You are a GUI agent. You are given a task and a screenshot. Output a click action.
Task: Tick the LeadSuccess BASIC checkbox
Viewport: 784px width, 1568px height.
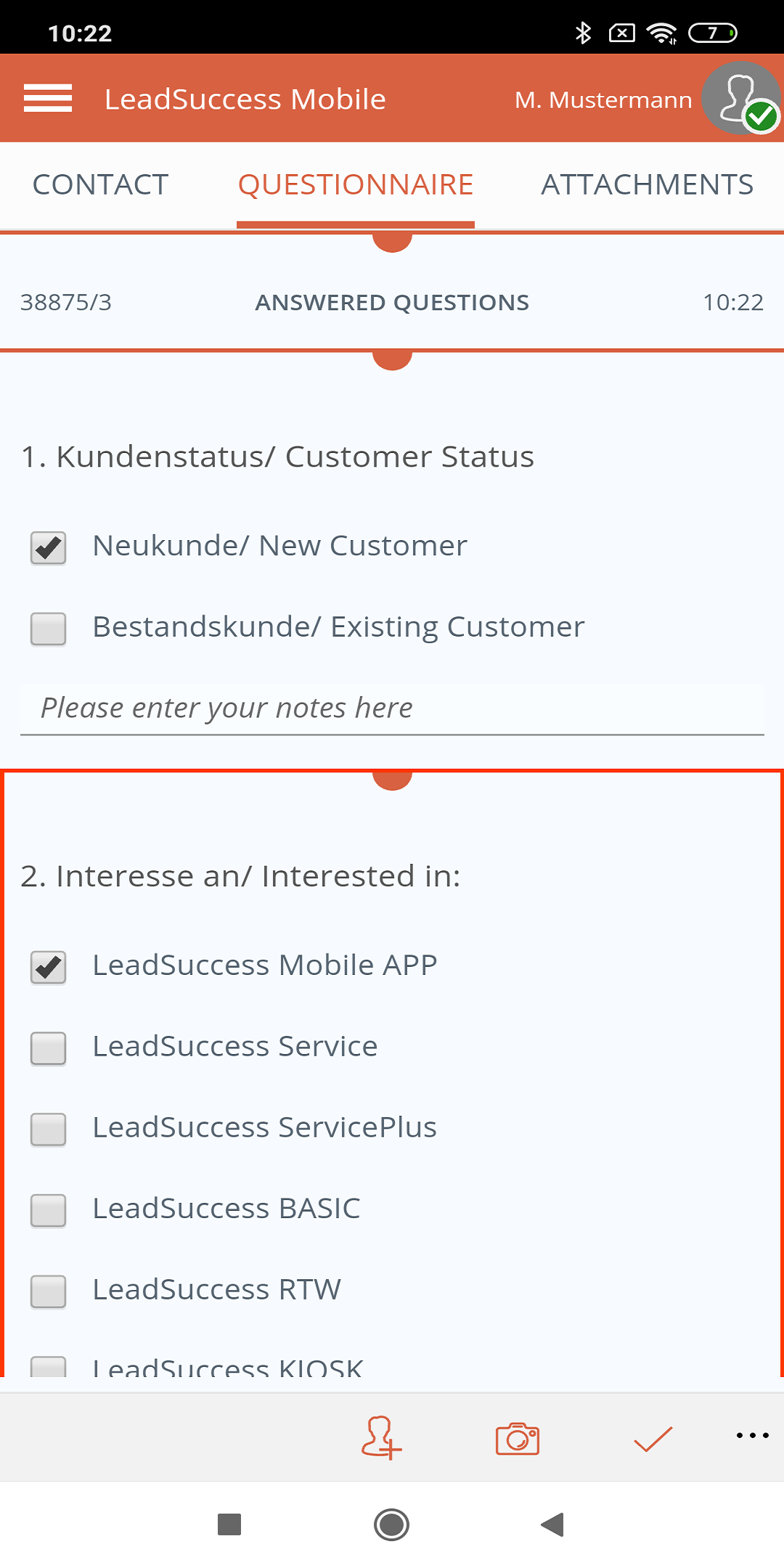(49, 1210)
